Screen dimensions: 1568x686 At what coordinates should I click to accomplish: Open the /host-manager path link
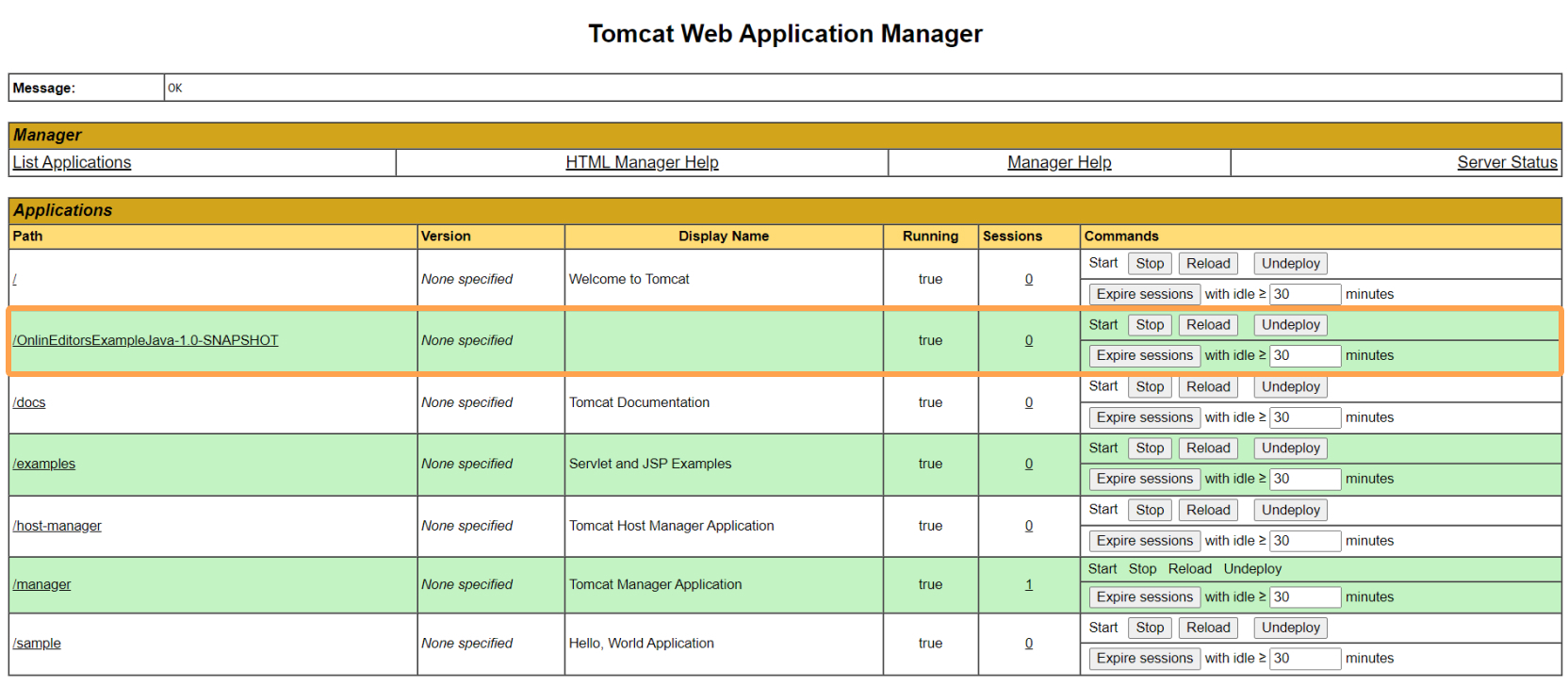pos(57,526)
